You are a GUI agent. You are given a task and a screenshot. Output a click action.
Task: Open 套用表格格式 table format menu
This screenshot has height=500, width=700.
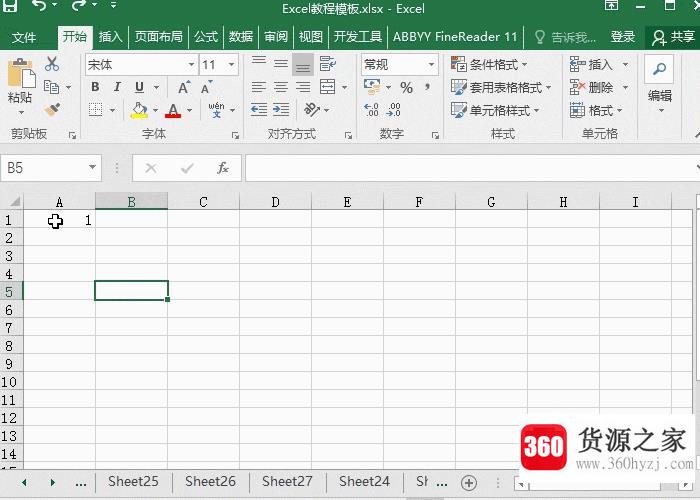click(x=500, y=87)
